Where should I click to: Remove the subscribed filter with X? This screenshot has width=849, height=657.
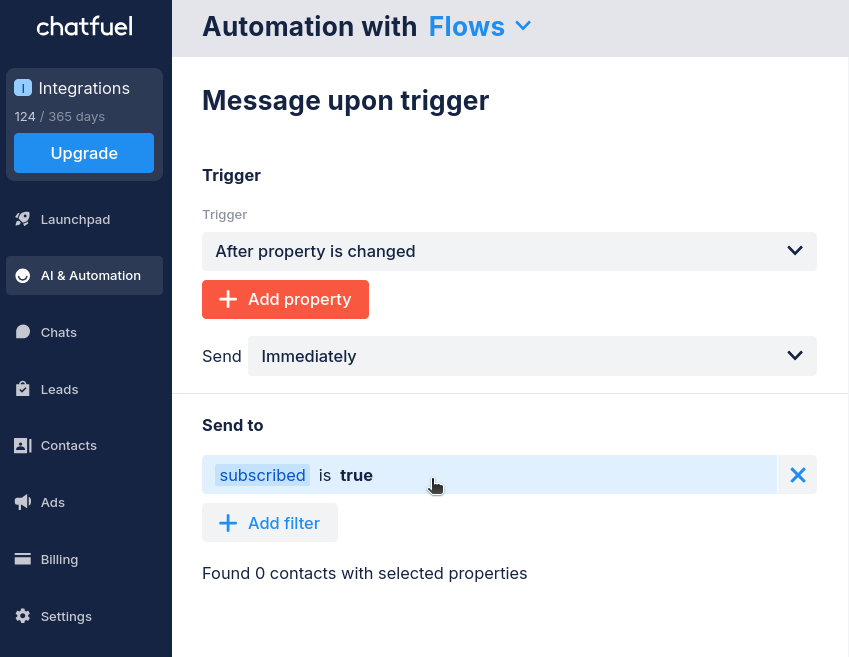click(798, 475)
